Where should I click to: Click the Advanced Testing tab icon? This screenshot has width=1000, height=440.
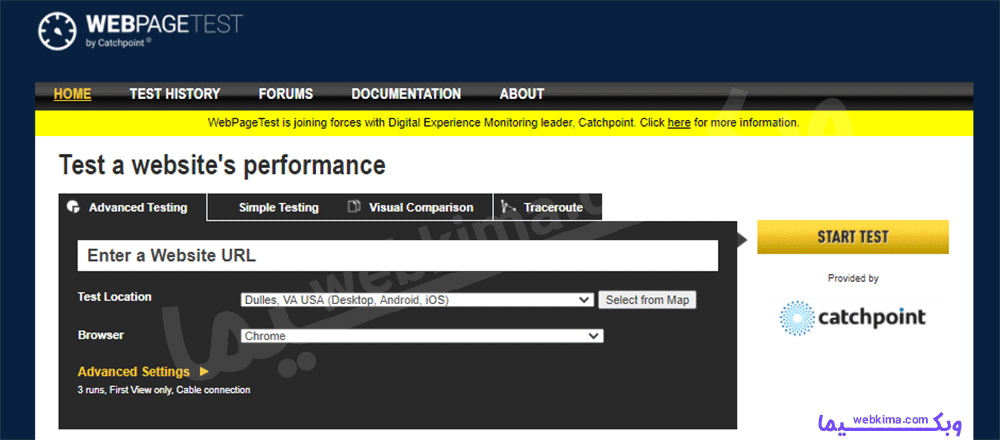click(73, 207)
